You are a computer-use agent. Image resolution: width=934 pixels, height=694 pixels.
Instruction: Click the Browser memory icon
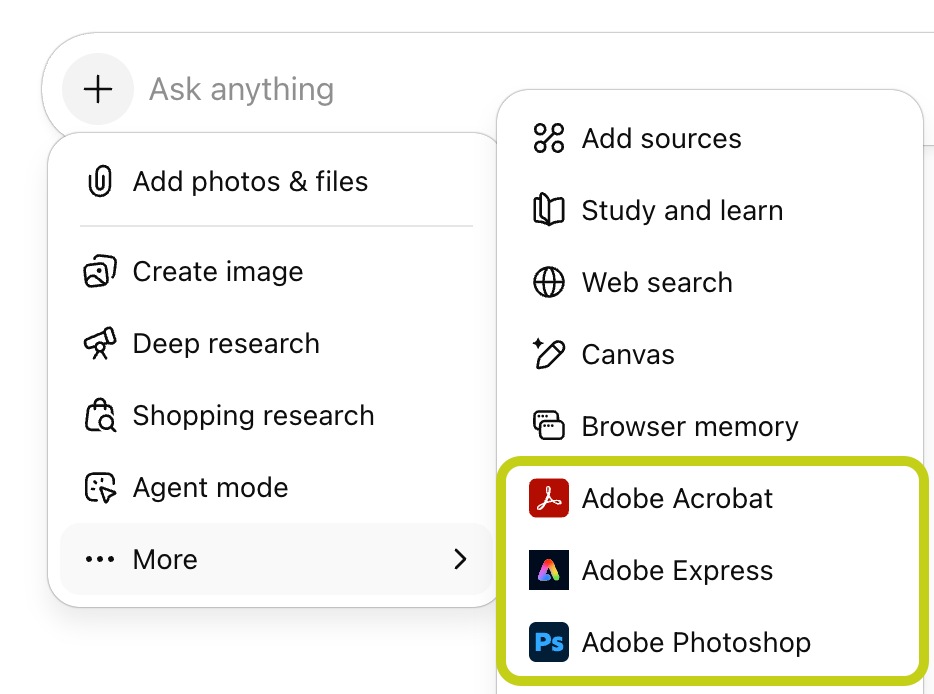547,426
